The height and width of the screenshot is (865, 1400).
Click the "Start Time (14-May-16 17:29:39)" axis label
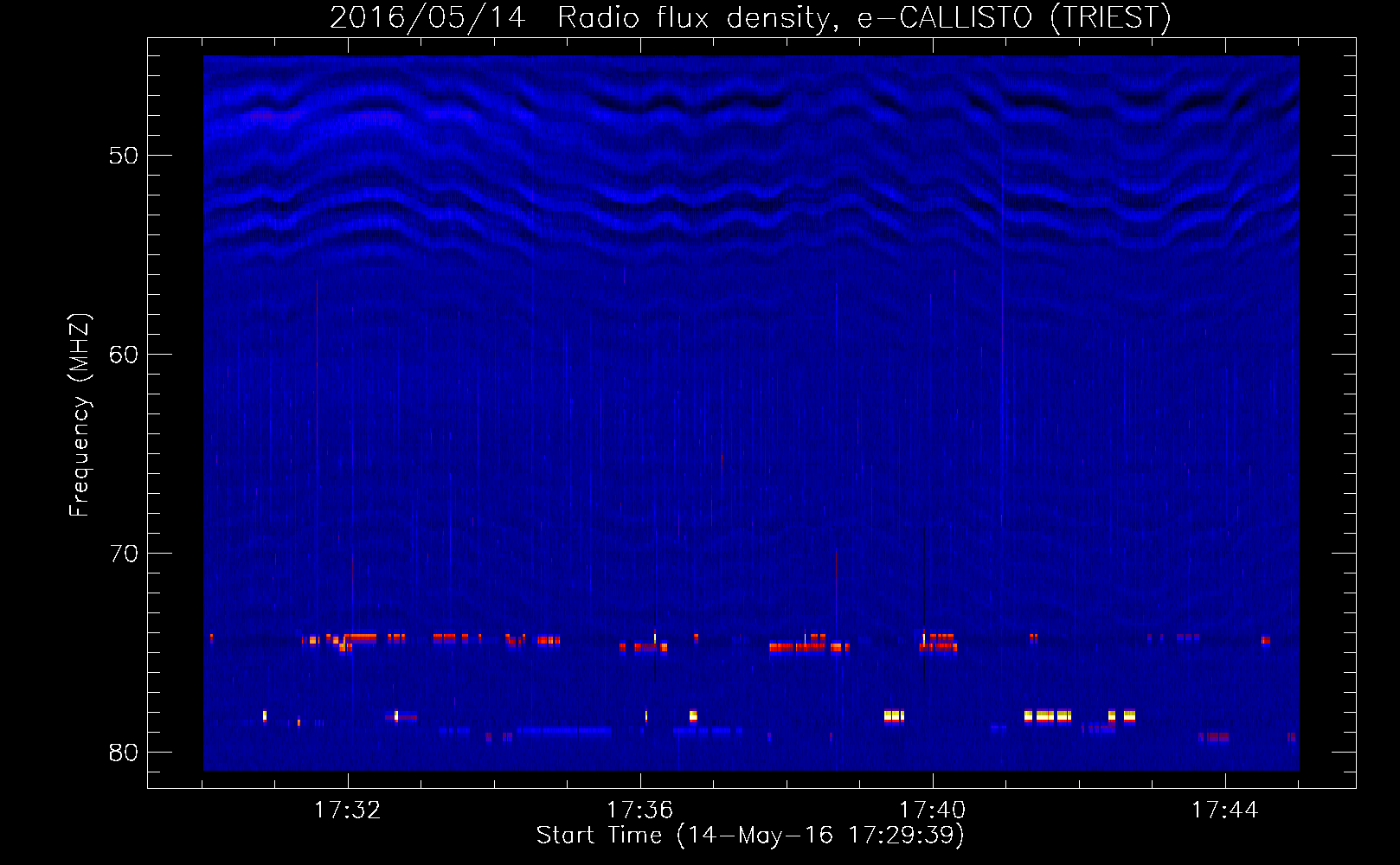tap(750, 836)
